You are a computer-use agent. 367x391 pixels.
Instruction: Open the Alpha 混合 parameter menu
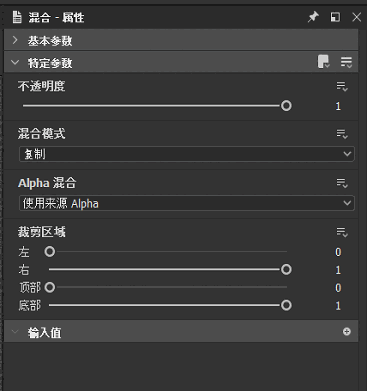click(x=342, y=183)
